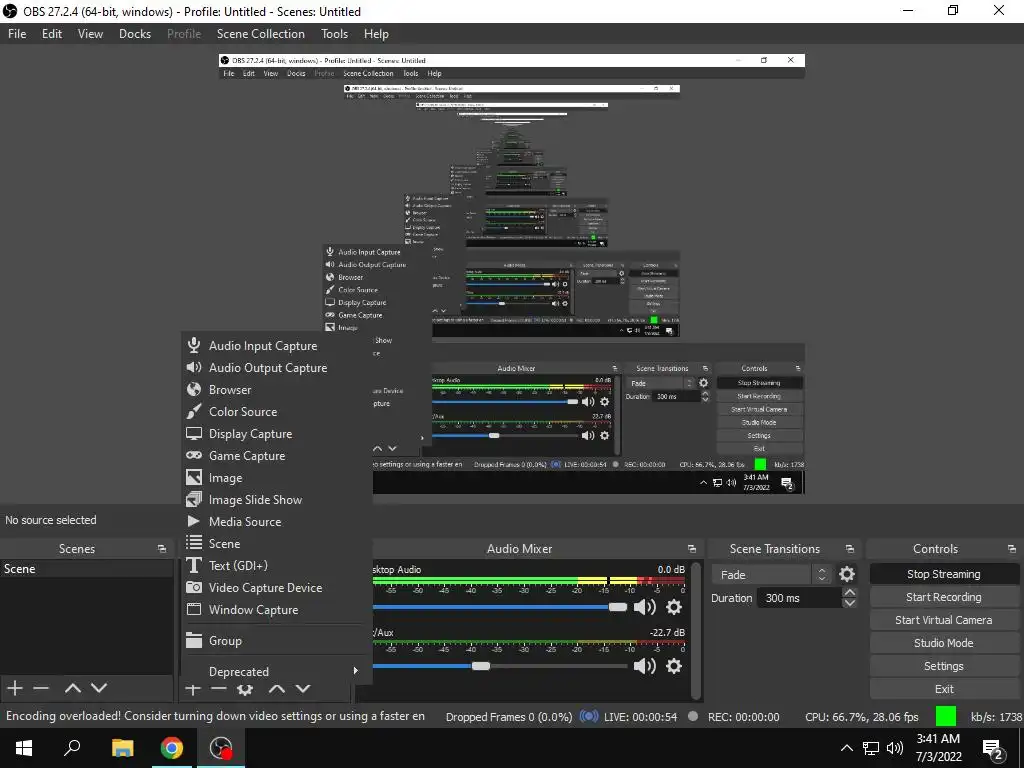The image size is (1024, 768).
Task: Click the Color Source brush icon
Action: click(193, 411)
